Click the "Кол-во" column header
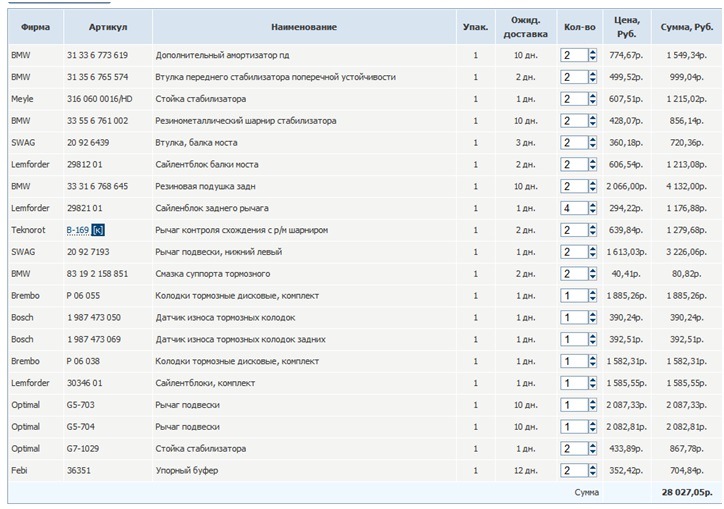Image resolution: width=724 pixels, height=509 pixels. point(579,27)
